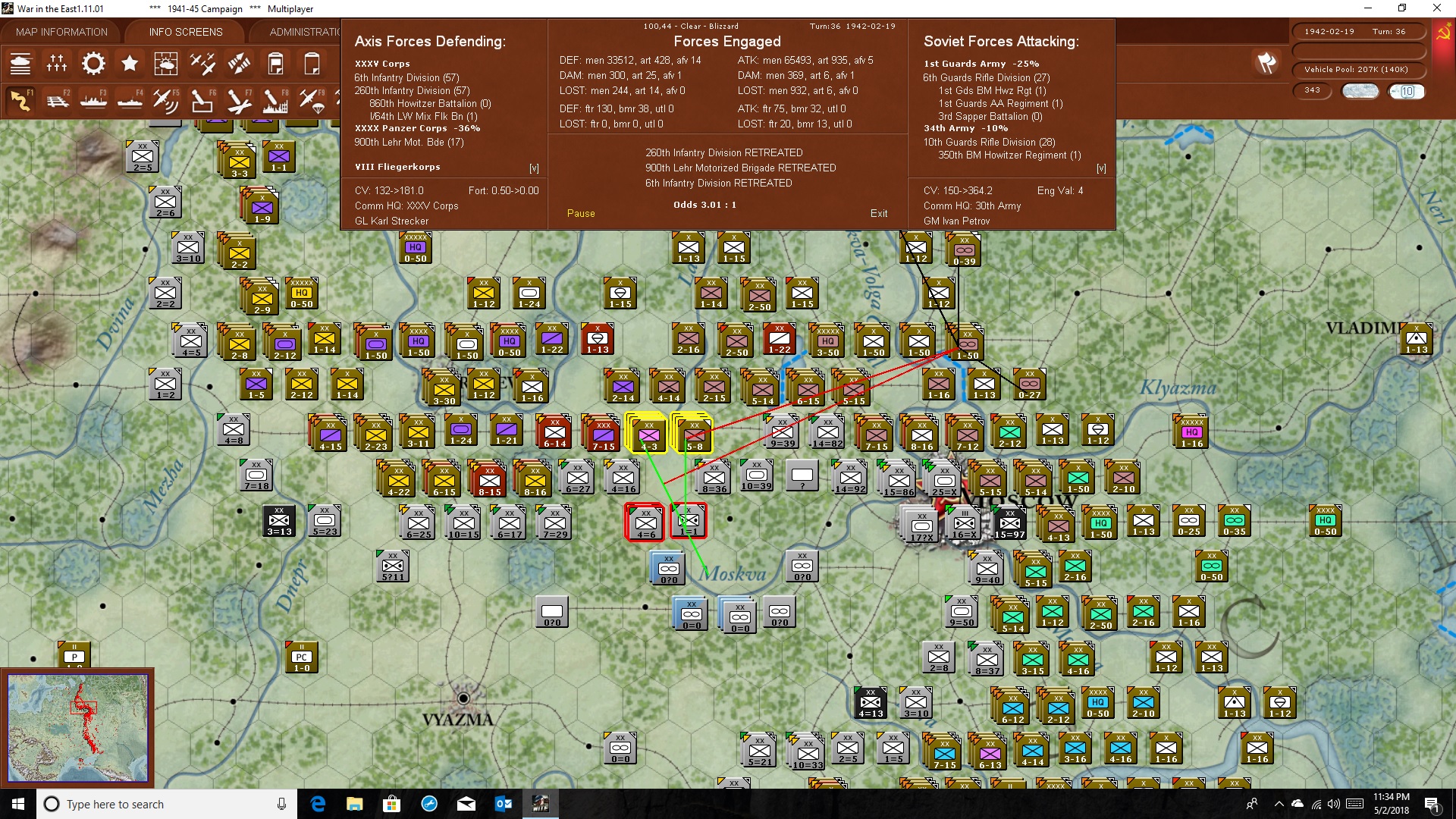
Task: Switch to ADMINISTRATION tab
Action: (x=305, y=32)
